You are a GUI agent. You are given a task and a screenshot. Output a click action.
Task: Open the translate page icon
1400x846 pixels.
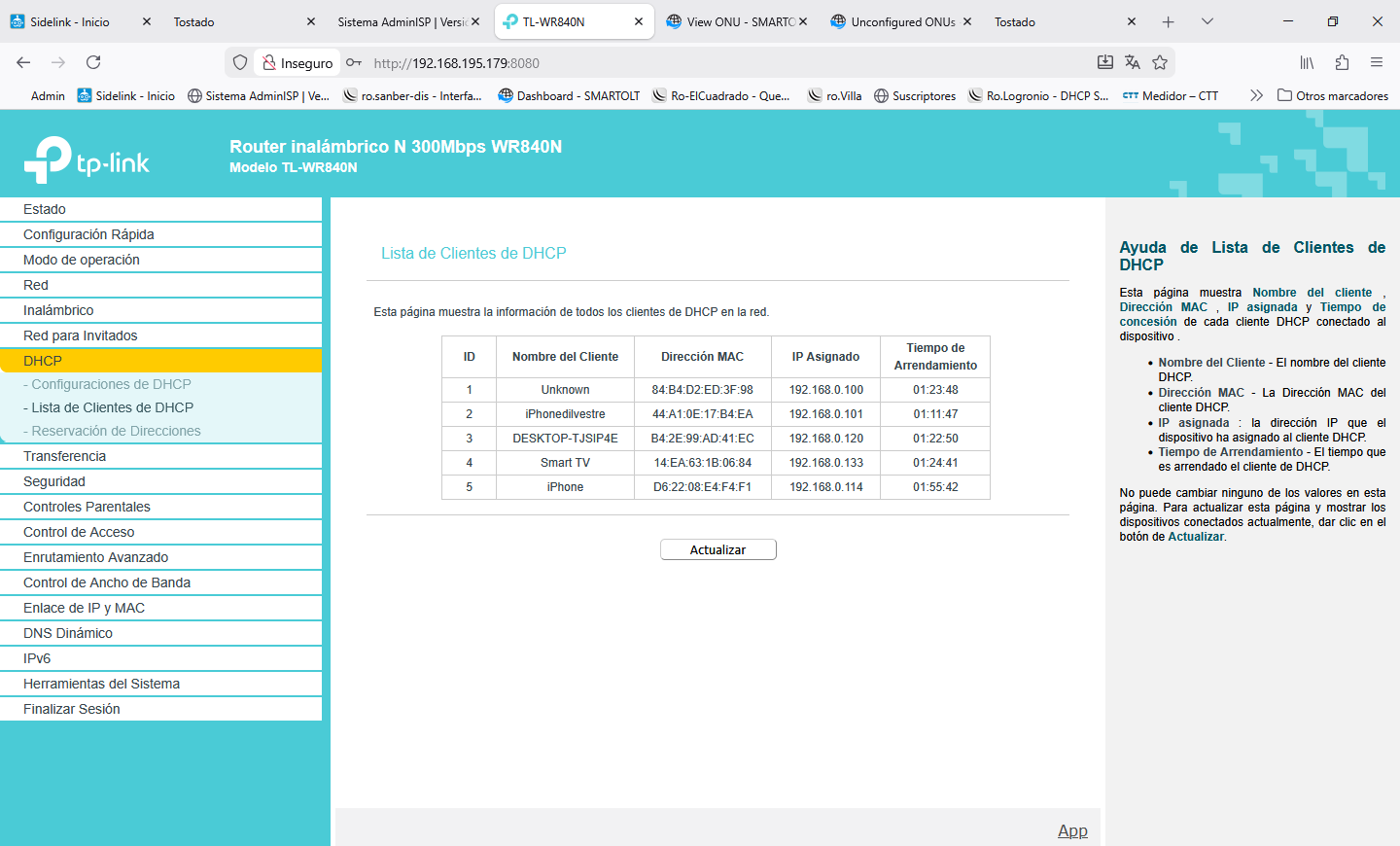(x=1133, y=62)
